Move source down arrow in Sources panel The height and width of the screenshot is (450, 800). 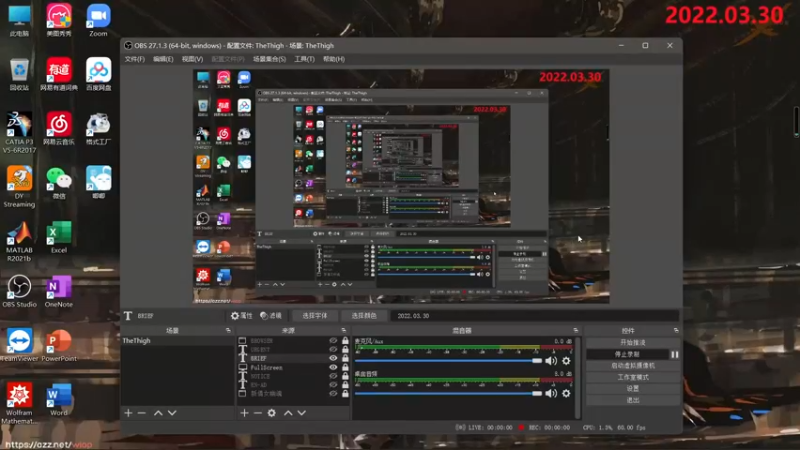[302, 413]
